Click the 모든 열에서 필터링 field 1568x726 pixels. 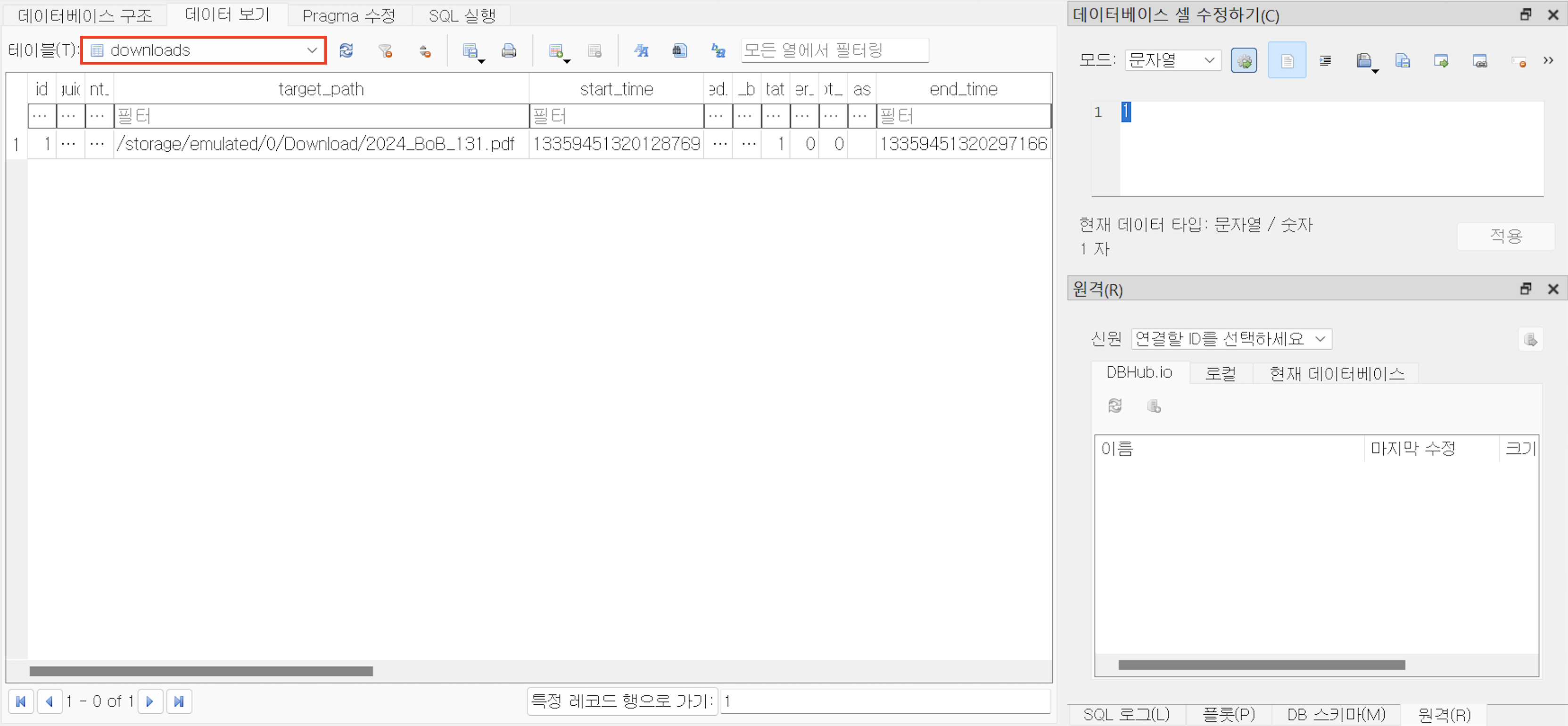pyautogui.click(x=834, y=50)
